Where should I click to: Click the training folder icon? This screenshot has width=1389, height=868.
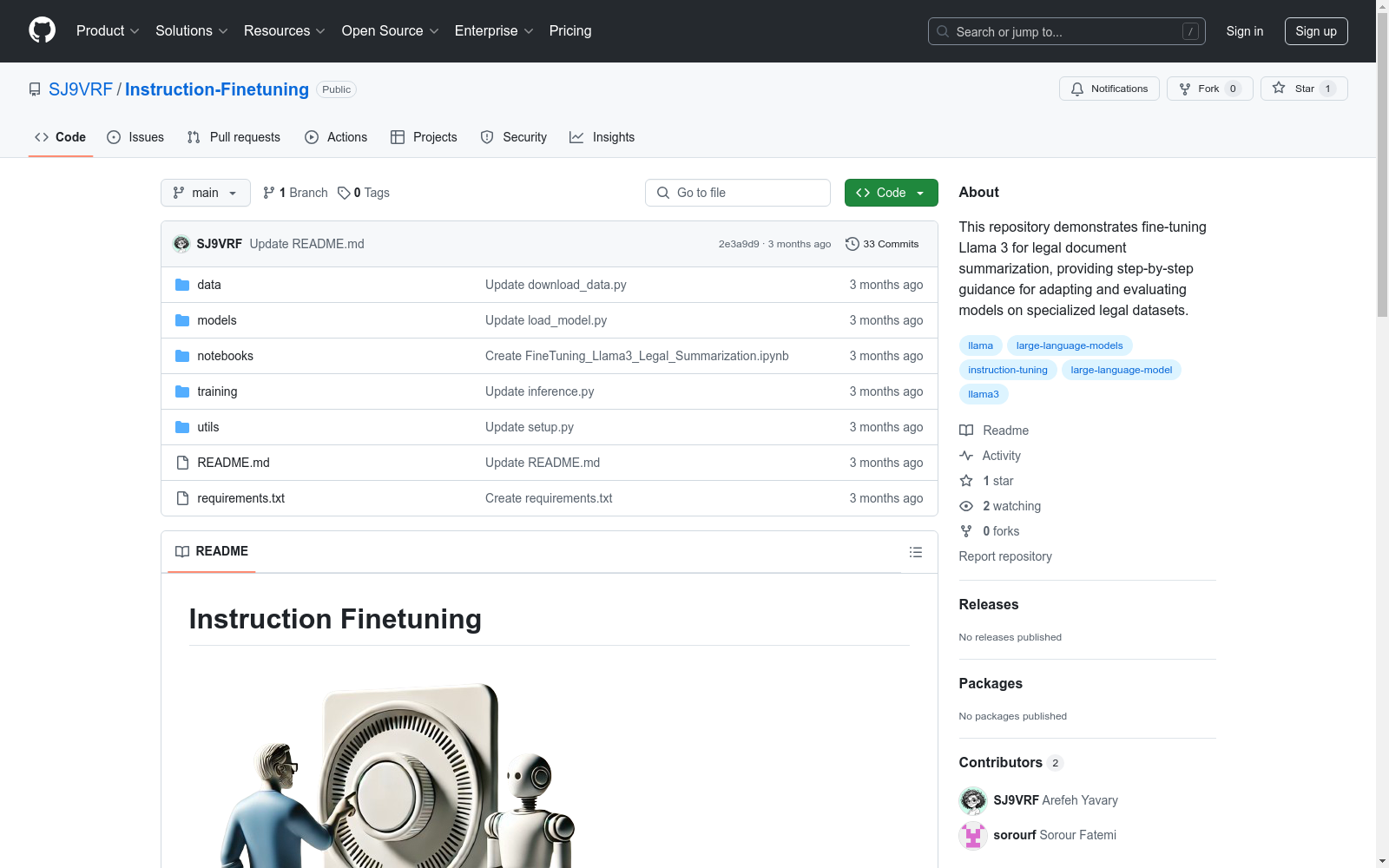click(182, 391)
